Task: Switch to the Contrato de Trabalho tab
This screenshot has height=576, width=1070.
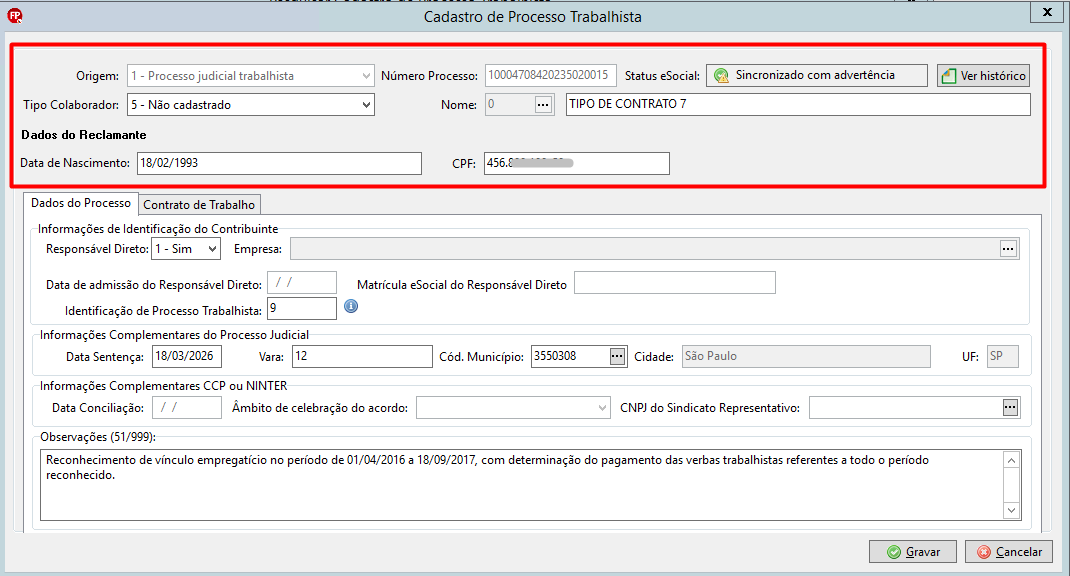Action: 199,205
